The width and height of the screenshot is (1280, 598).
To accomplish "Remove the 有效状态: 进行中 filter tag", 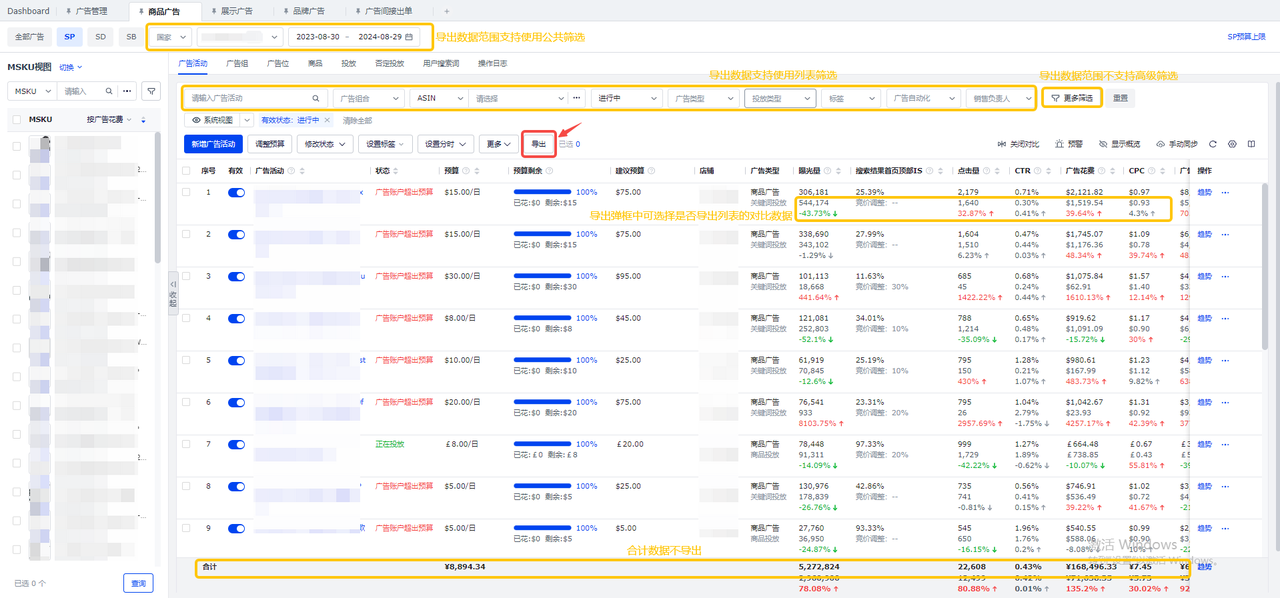I will pos(327,120).
